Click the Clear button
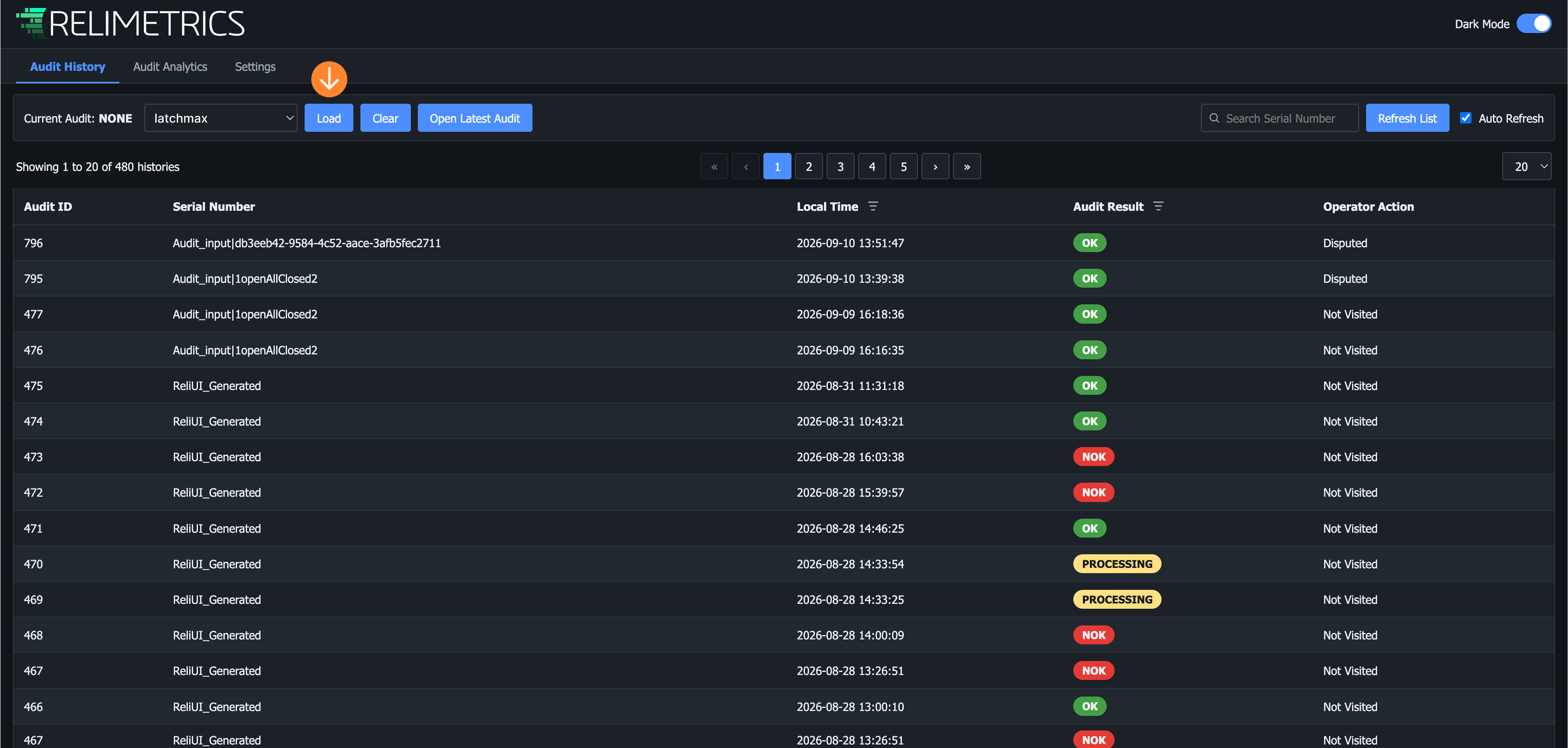 point(385,118)
